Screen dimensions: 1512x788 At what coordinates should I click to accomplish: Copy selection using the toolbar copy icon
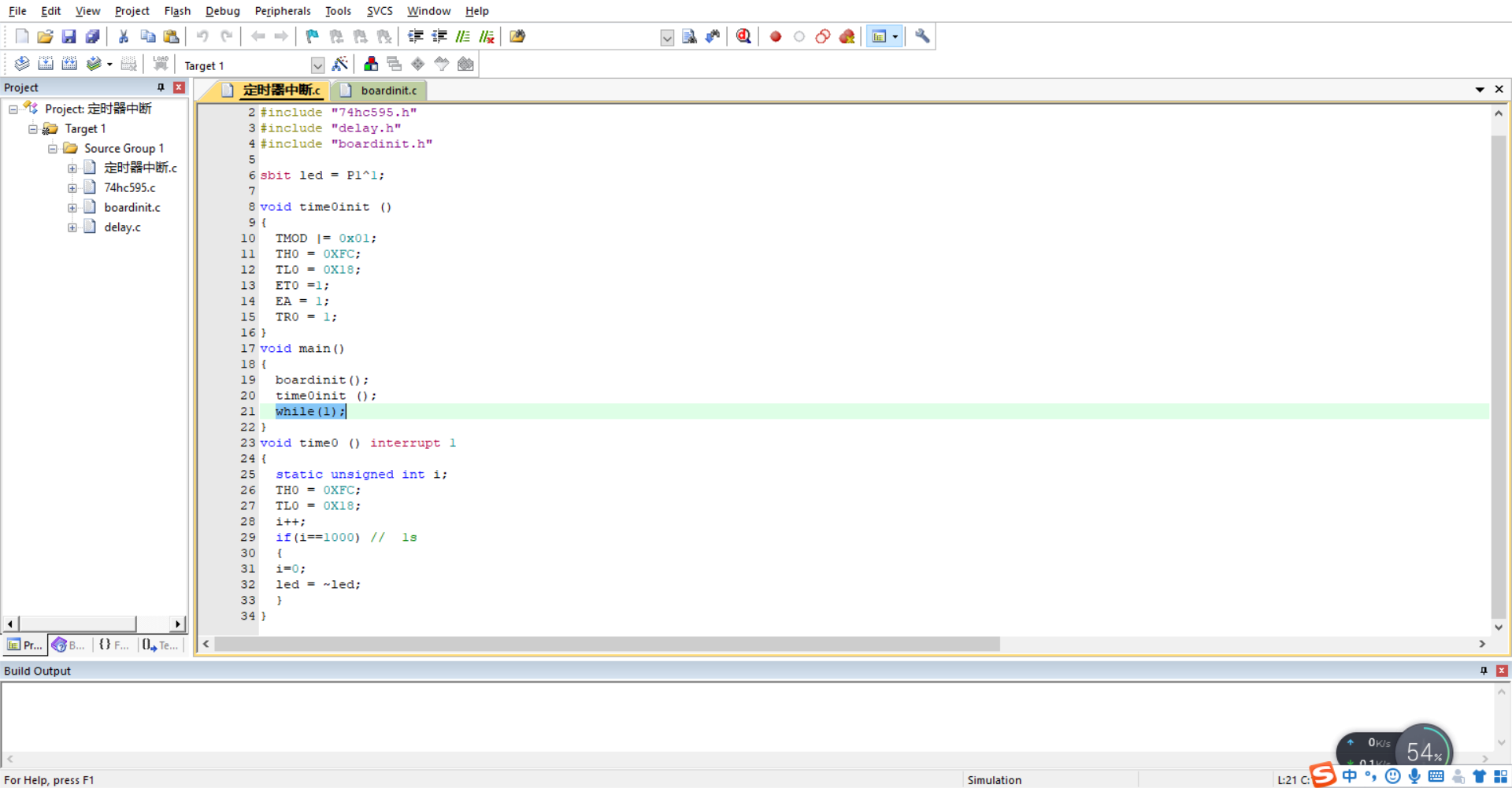[x=147, y=36]
